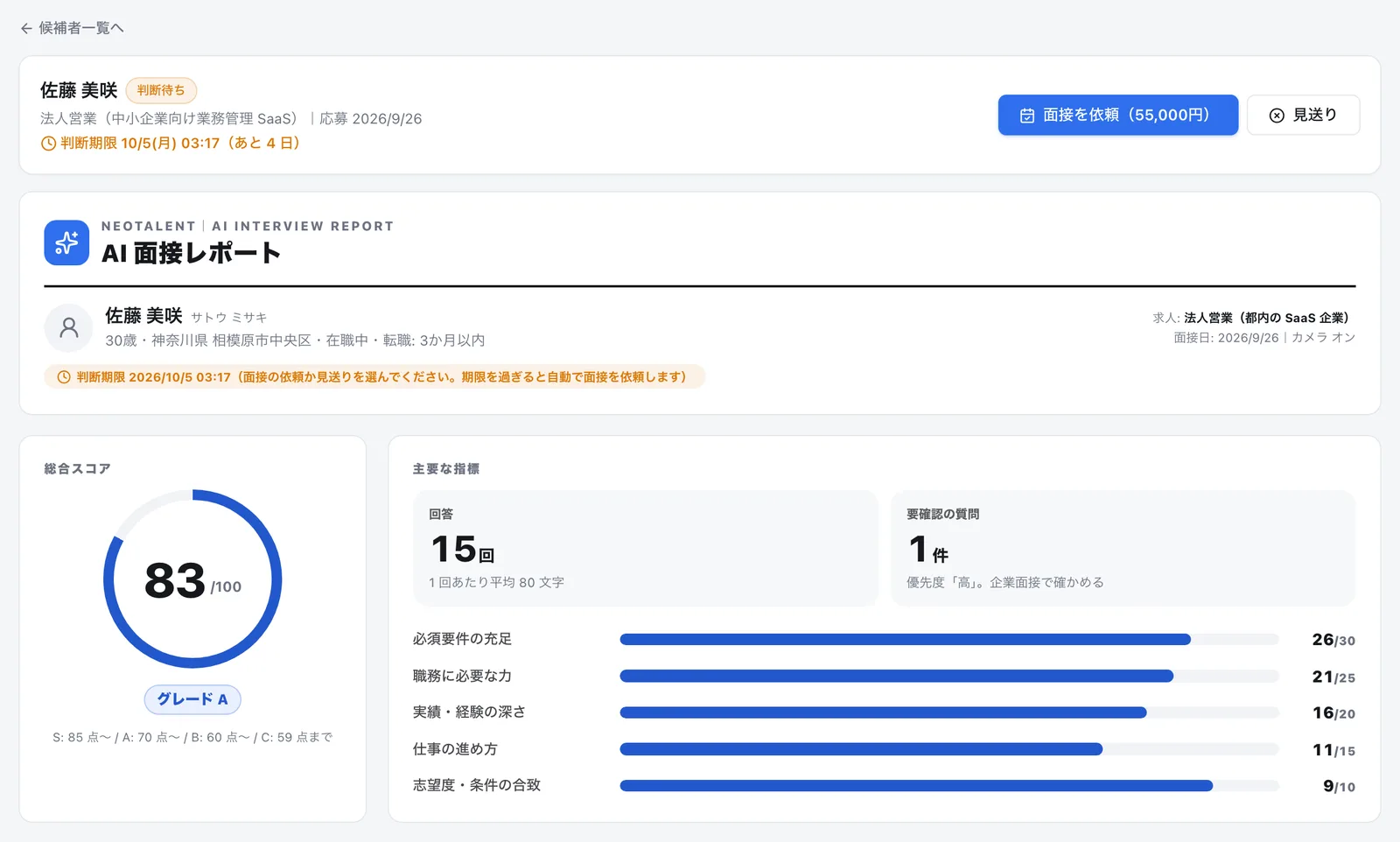1400x842 pixels.
Task: Click the 判断待ち status badge
Action: (x=161, y=90)
